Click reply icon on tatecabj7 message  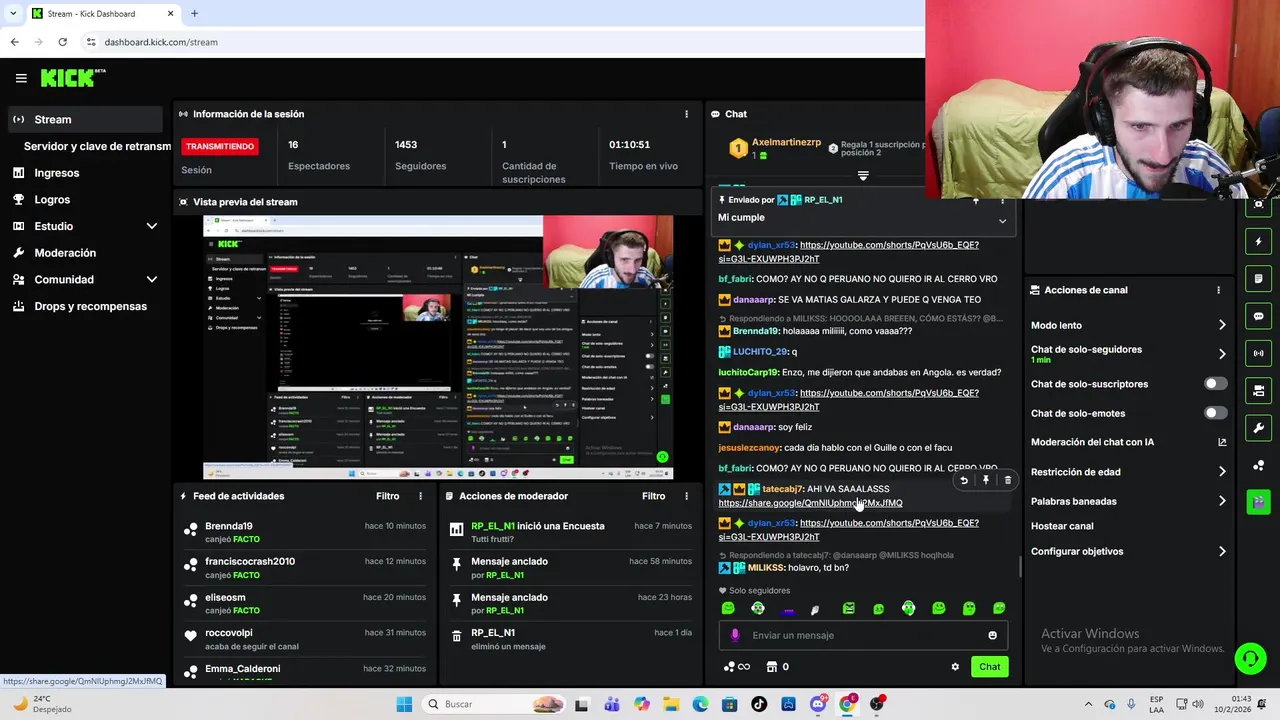click(x=964, y=480)
